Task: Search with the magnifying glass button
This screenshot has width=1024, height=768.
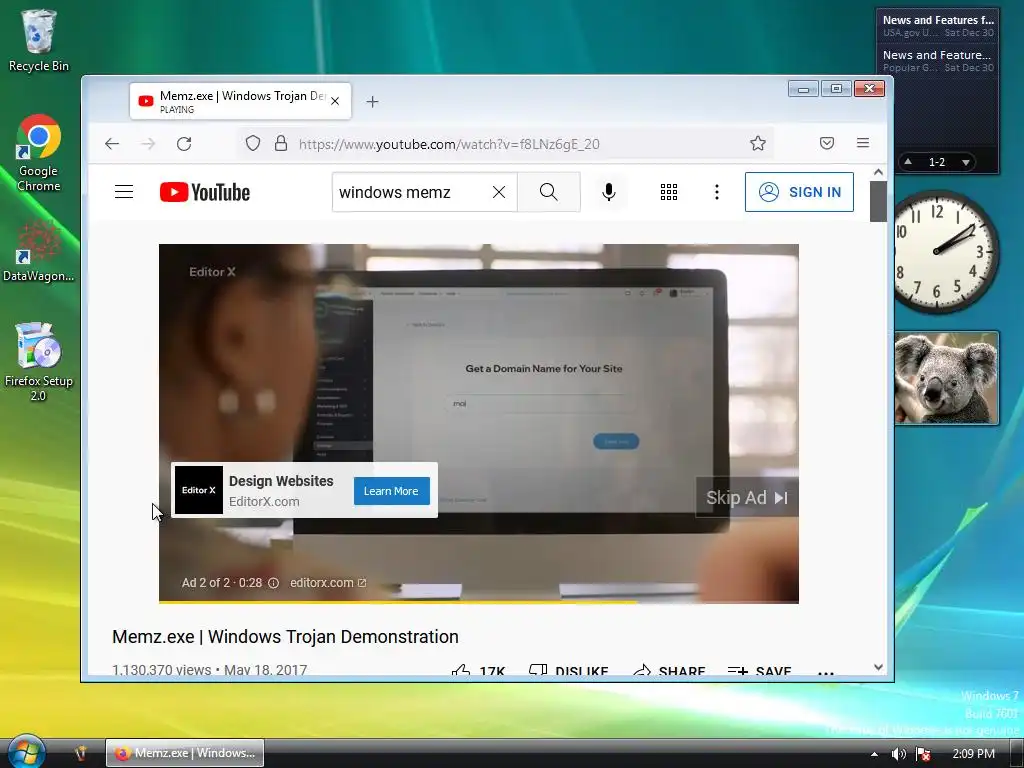Action: pyautogui.click(x=549, y=192)
